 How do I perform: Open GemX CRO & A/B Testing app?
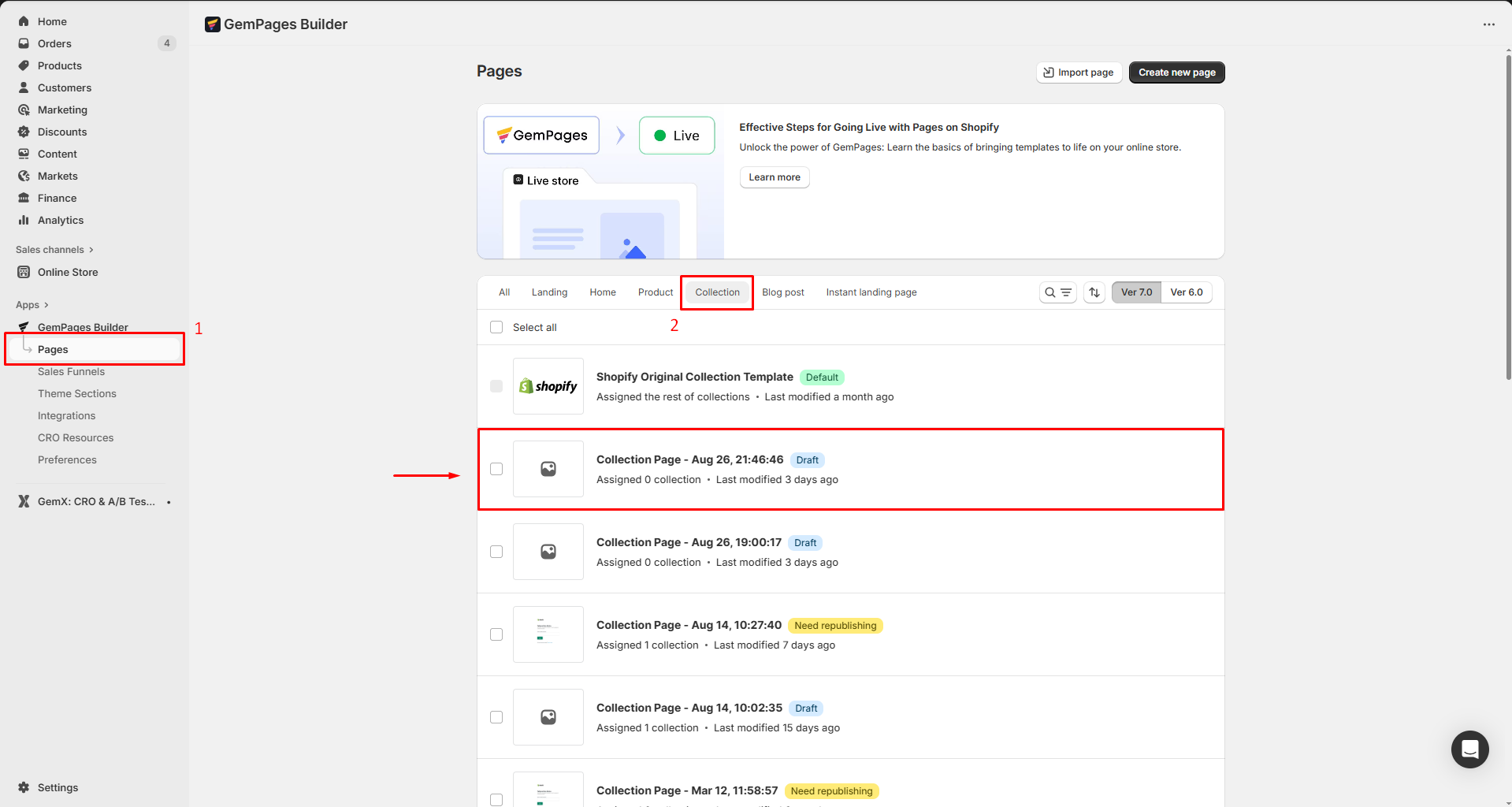pyautogui.click(x=95, y=501)
